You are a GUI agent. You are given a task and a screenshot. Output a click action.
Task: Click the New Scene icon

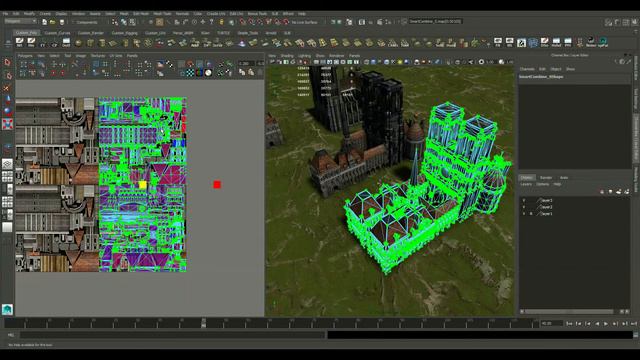(44, 22)
